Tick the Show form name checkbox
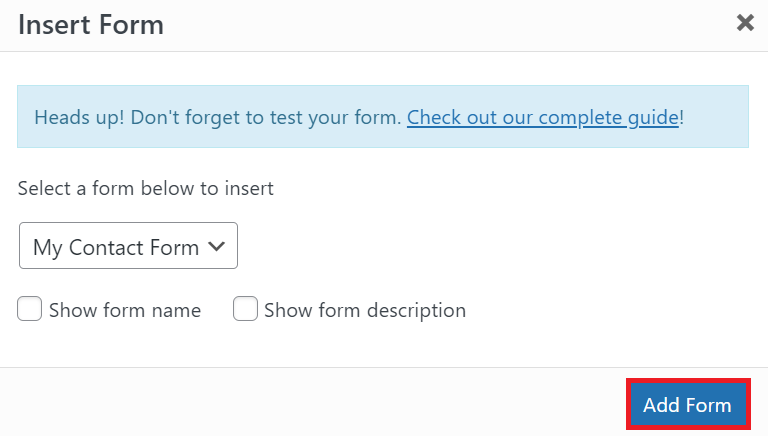Screen dimensions: 768x436 30,310
